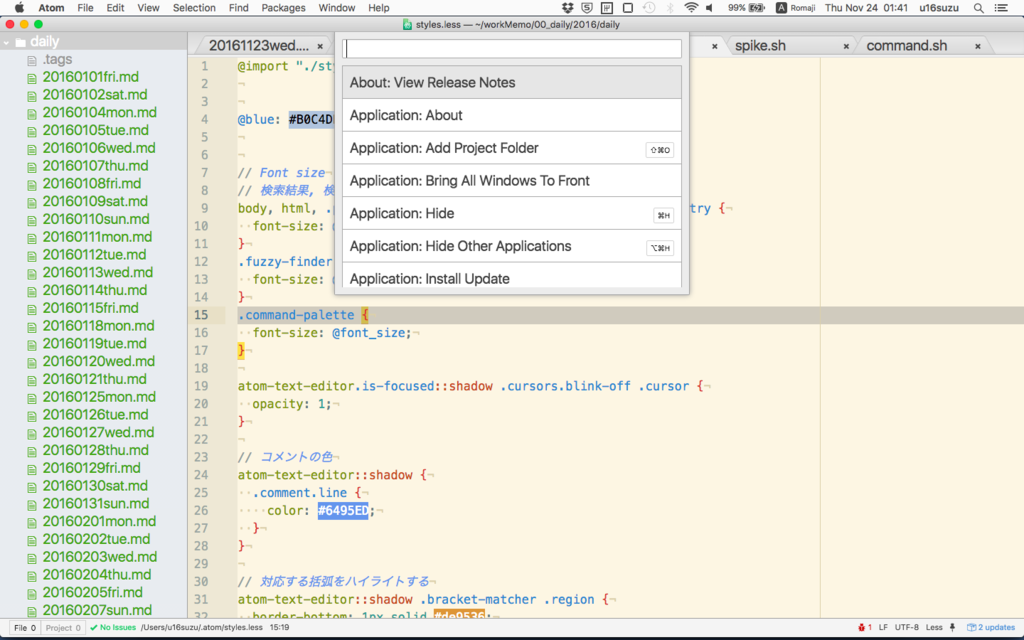Click the status bar file path styles.less
The image size is (1024, 640).
202,628
